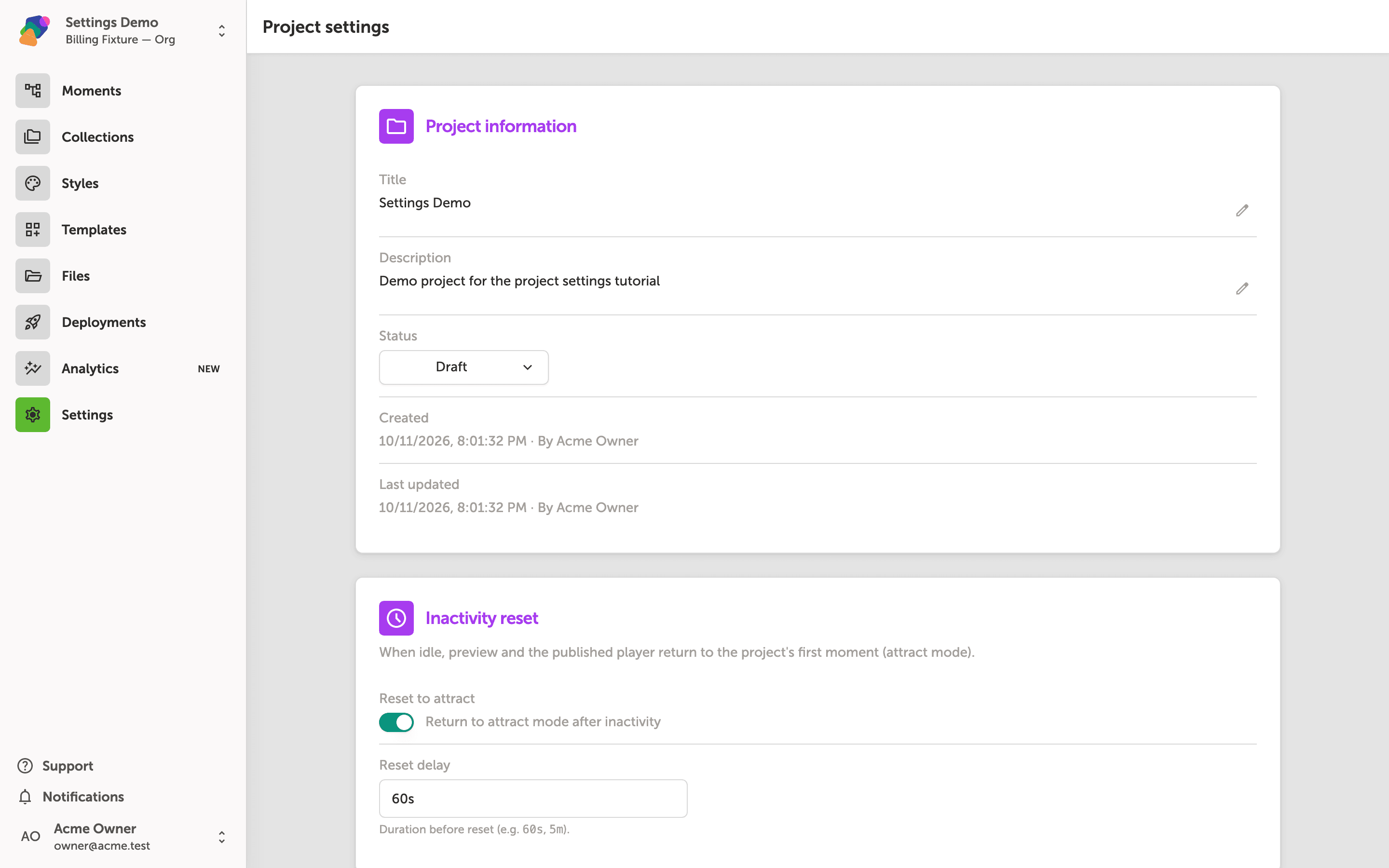Click the 'Project settings' page heading

pos(326,27)
